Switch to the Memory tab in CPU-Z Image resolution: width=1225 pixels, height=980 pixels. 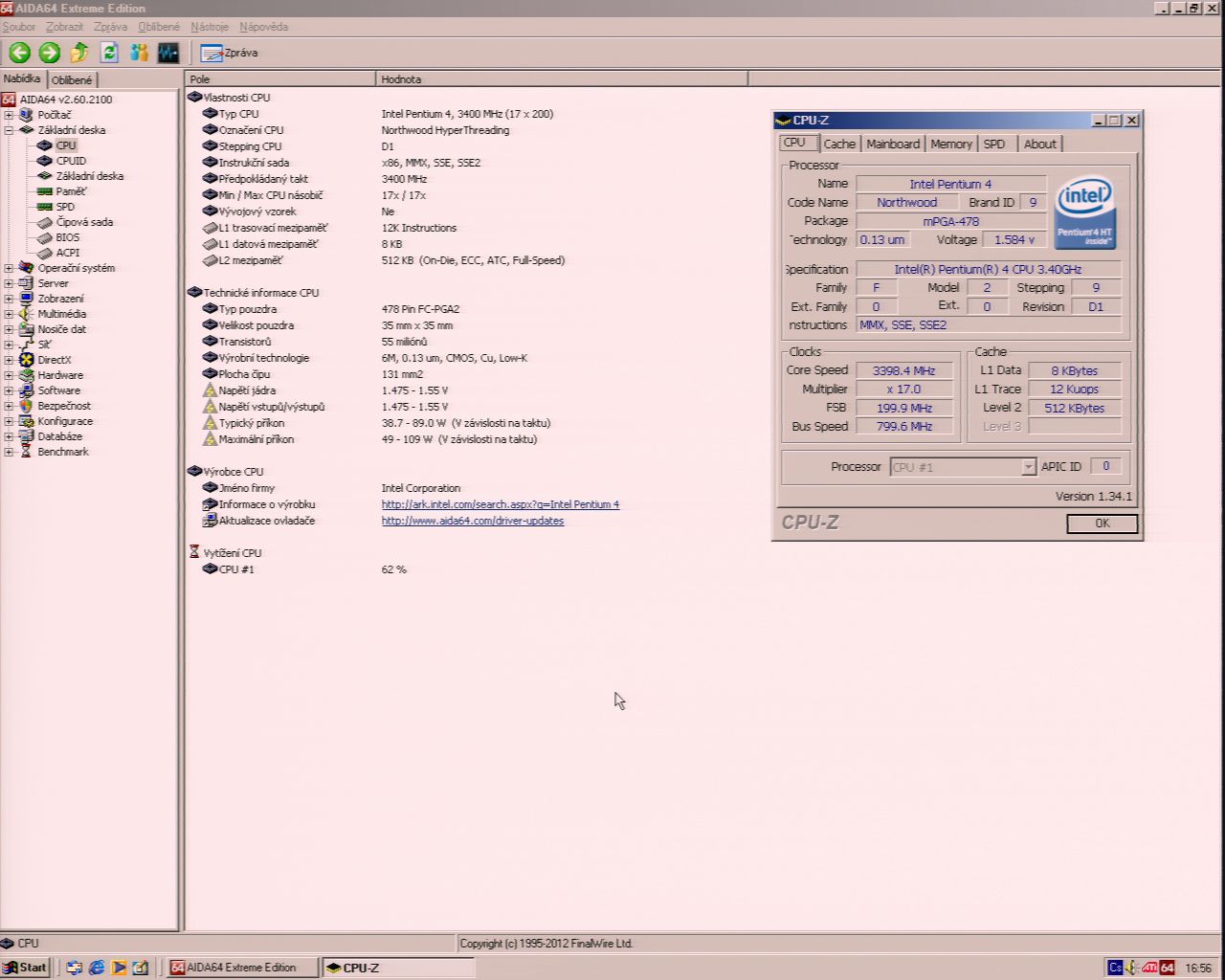pyautogui.click(x=951, y=144)
